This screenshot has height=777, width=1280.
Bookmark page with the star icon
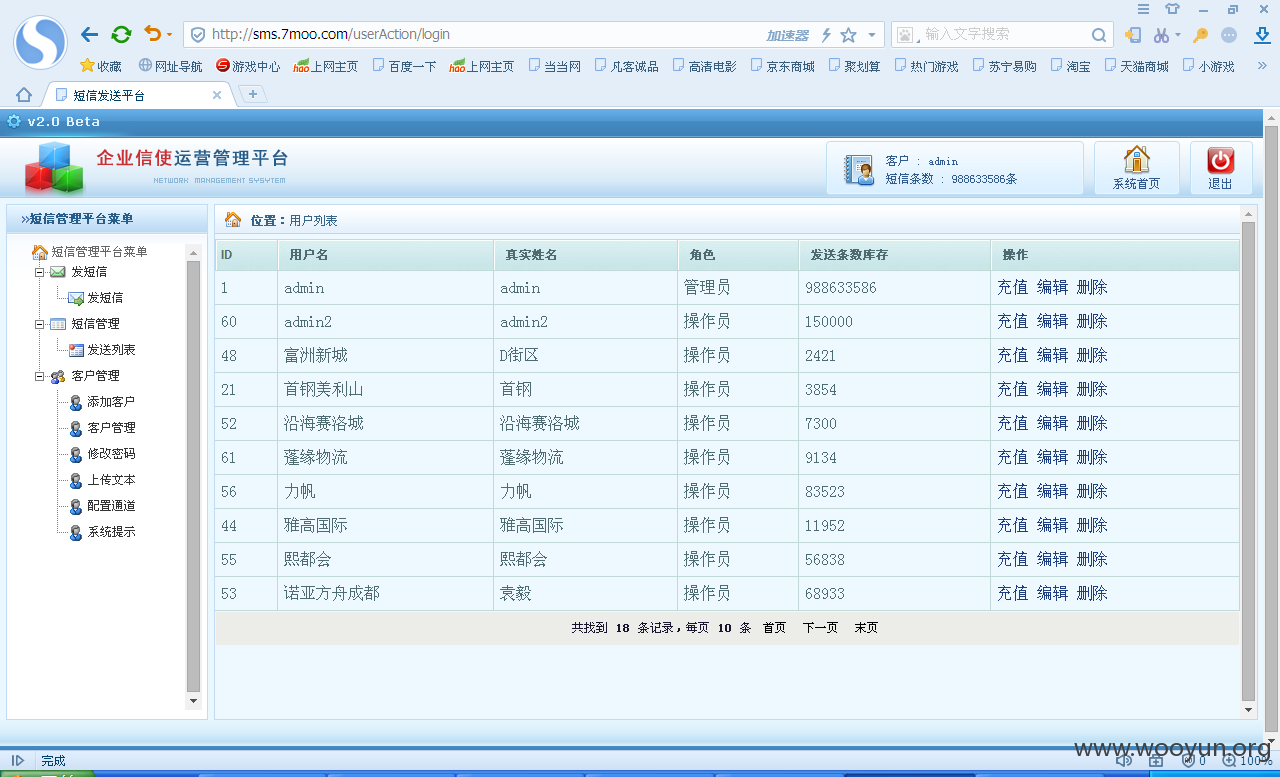coord(848,35)
